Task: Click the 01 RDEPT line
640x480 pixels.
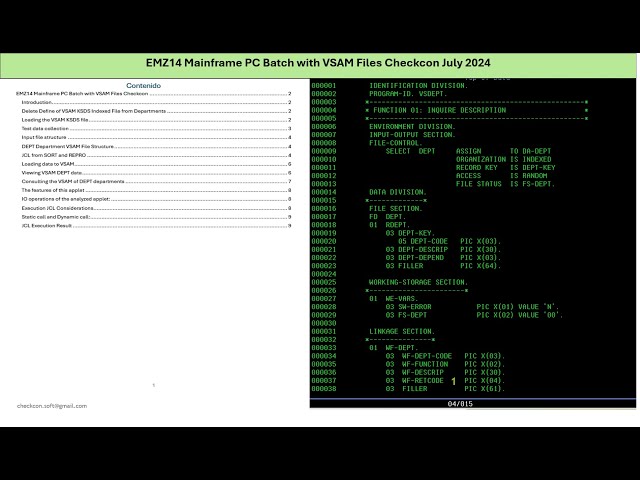Action: pyautogui.click(x=390, y=225)
